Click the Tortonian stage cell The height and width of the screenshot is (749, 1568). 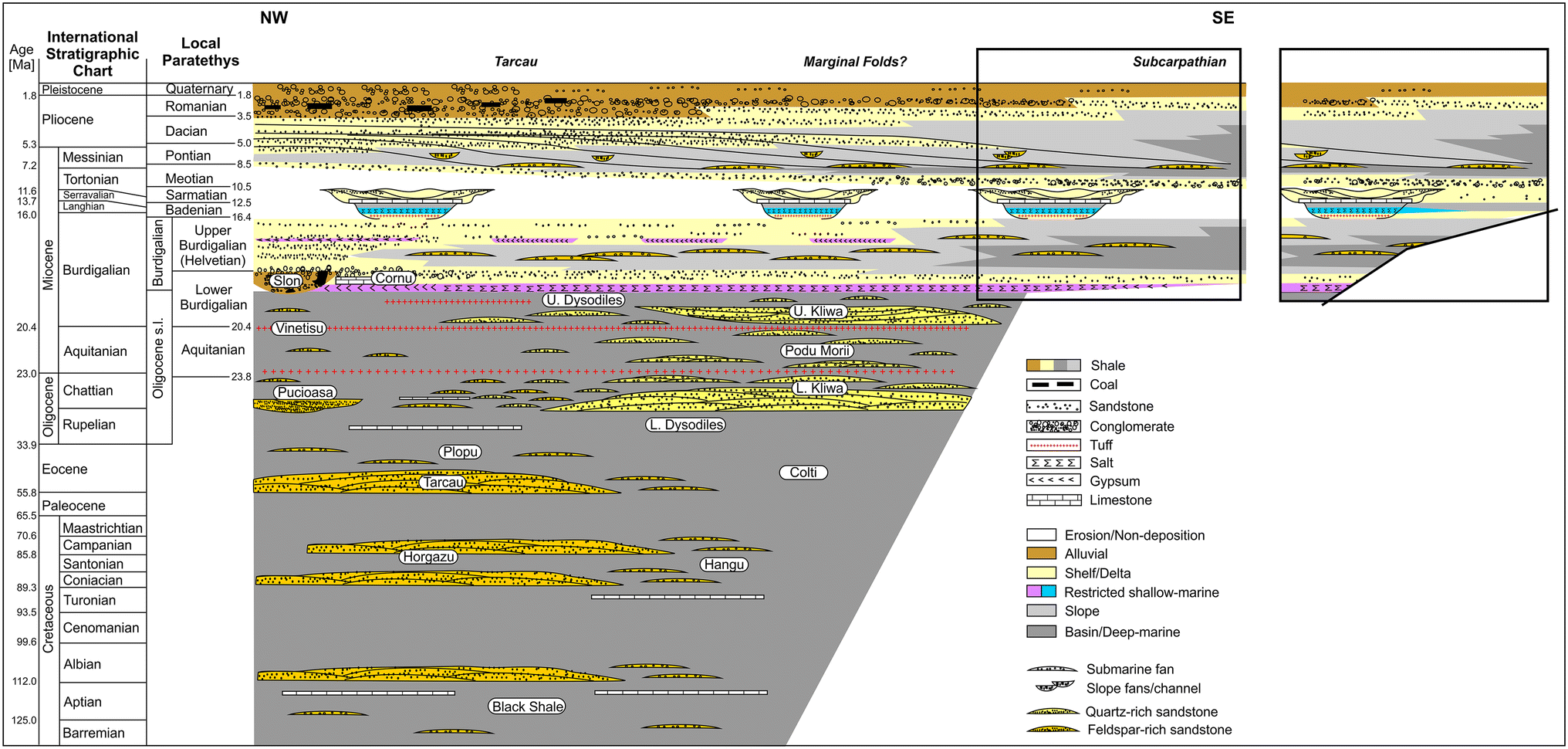click(x=103, y=179)
